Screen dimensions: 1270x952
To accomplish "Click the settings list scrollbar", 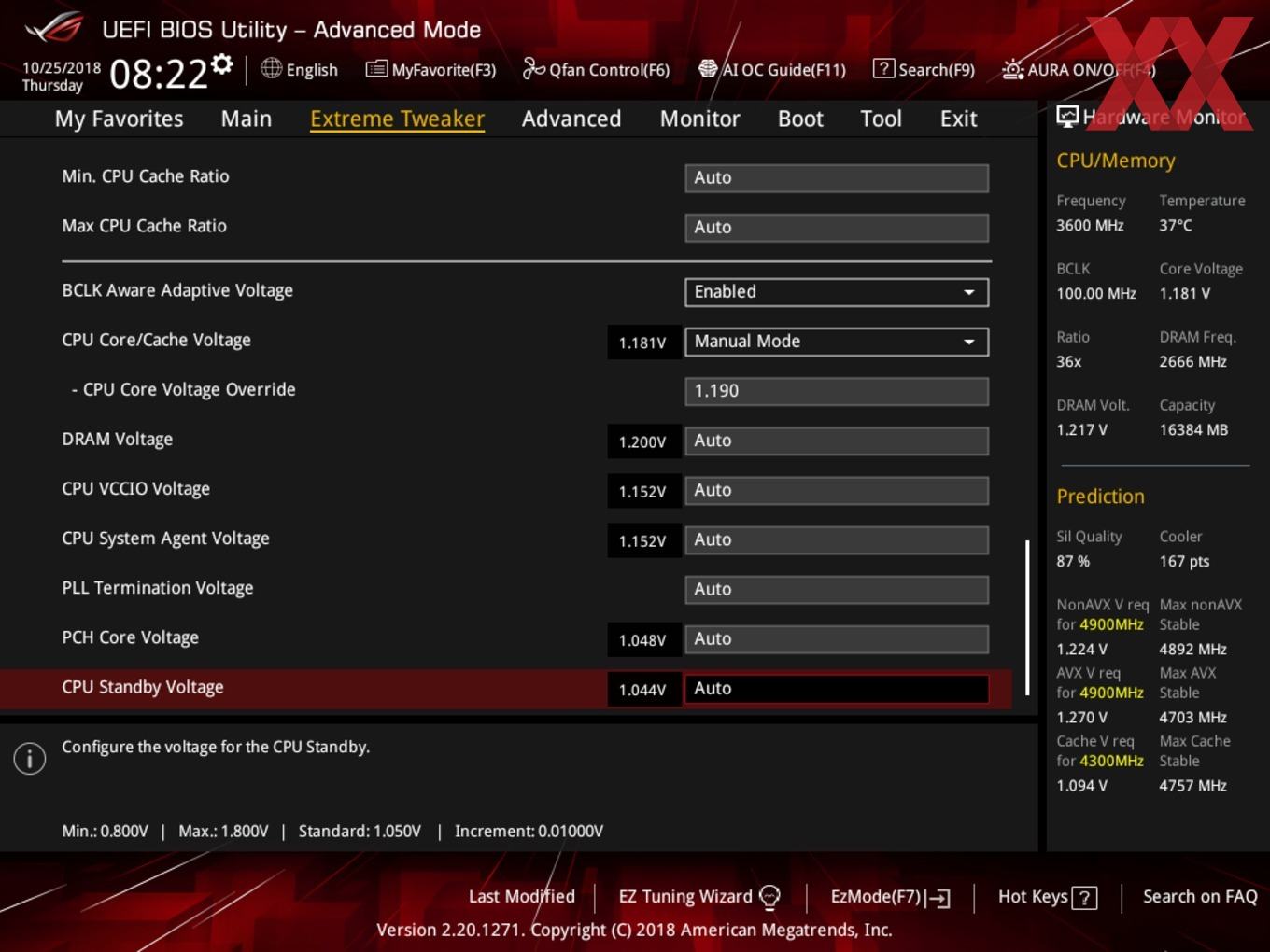I will 1027,617.
